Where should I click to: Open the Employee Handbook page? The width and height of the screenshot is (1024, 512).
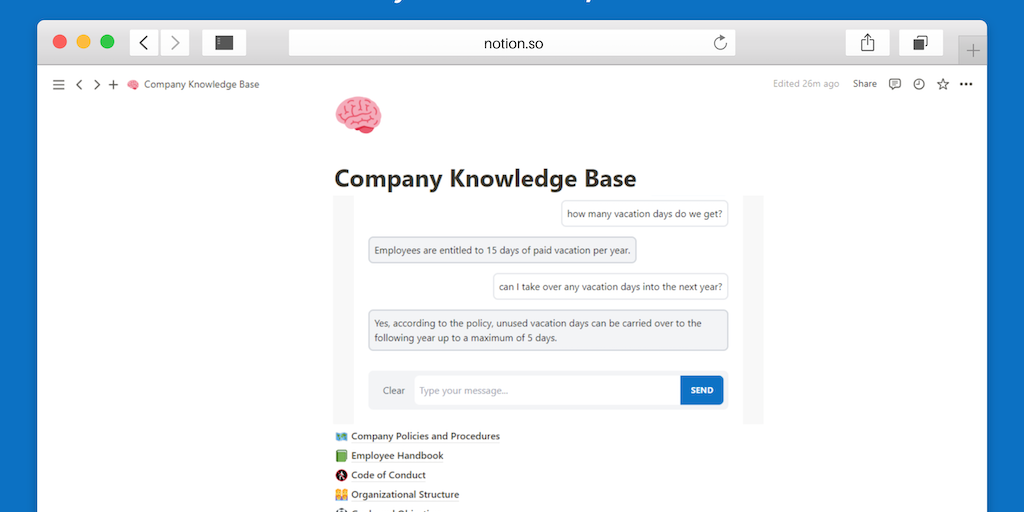click(x=397, y=456)
